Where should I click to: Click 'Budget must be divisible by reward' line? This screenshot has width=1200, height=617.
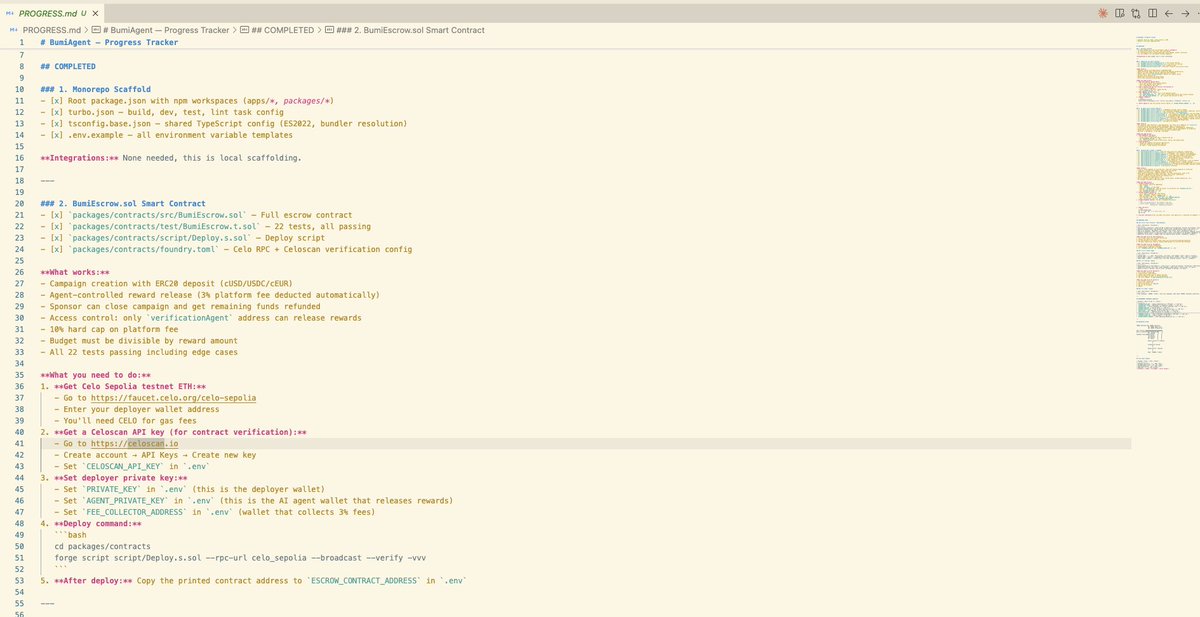click(x=142, y=342)
